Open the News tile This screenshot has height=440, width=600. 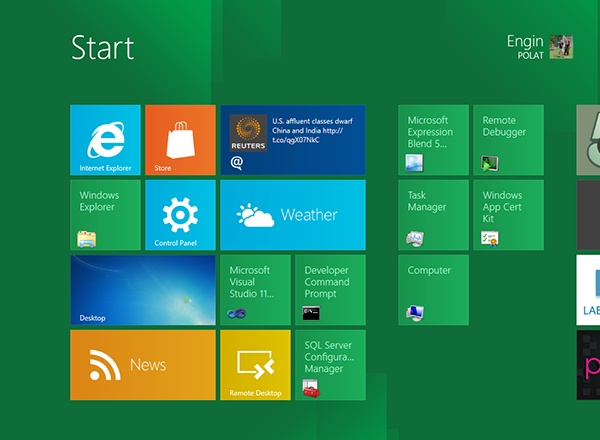pyautogui.click(x=143, y=365)
